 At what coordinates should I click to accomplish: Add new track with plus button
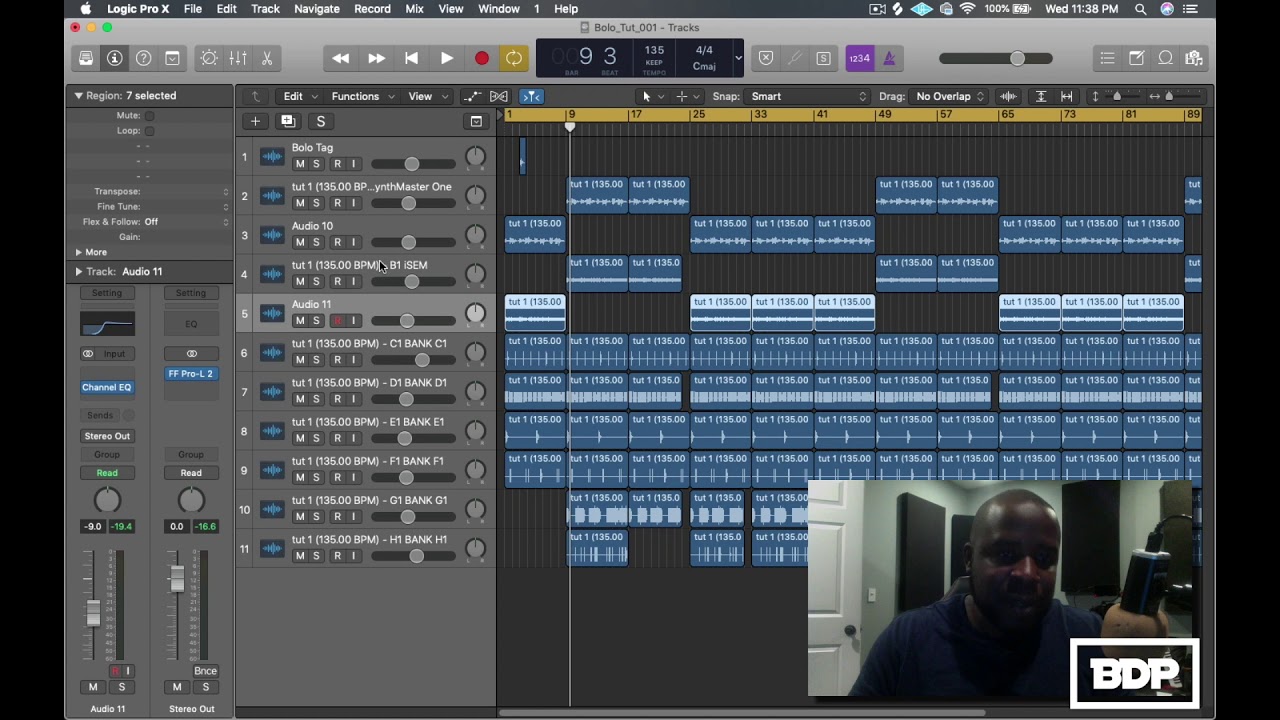[255, 121]
